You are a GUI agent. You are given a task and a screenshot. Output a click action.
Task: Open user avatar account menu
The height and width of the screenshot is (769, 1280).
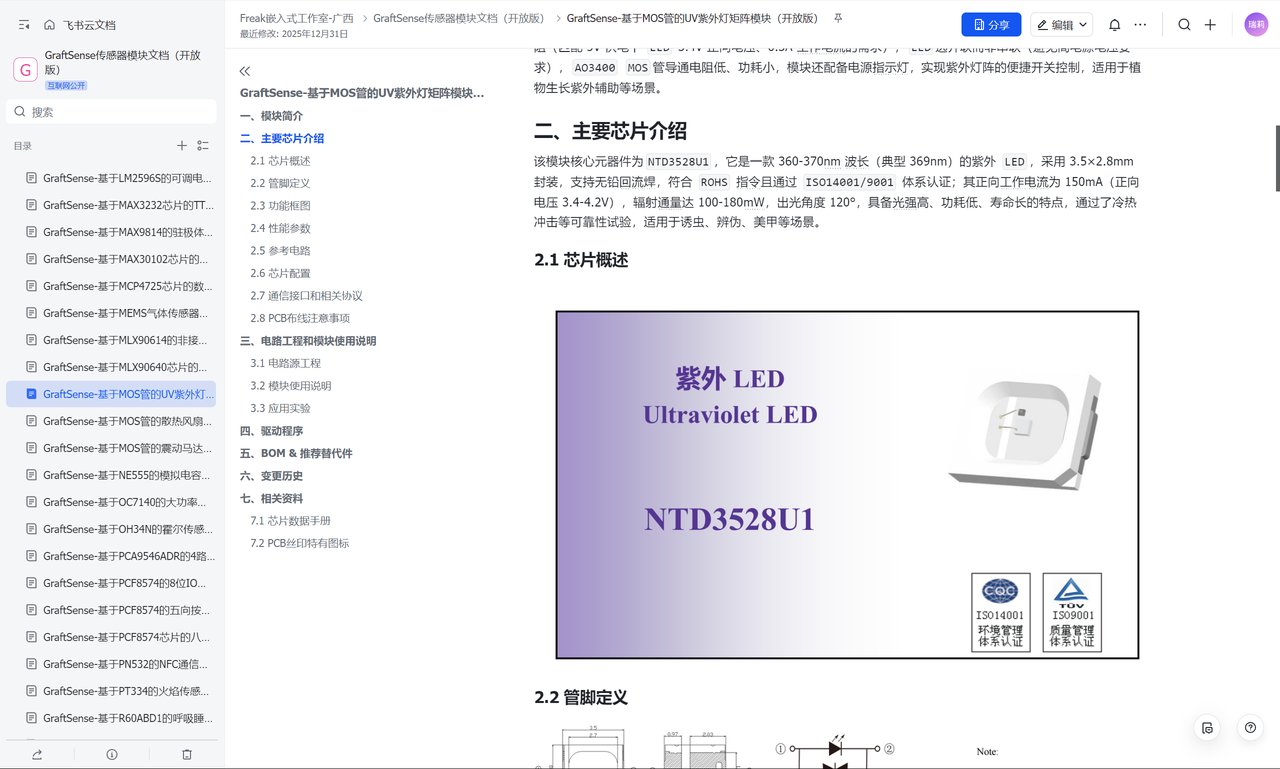point(1256,25)
